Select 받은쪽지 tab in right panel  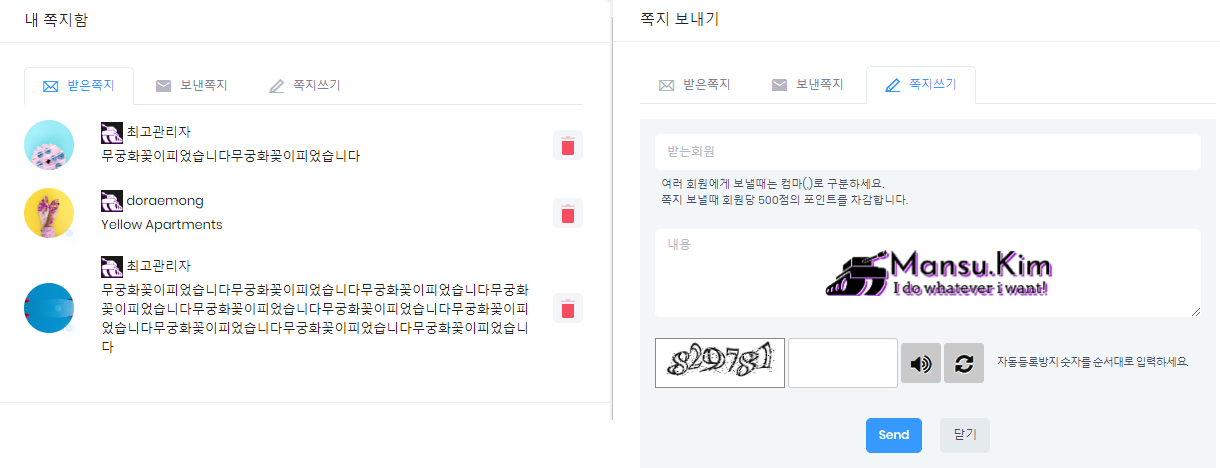[694, 85]
